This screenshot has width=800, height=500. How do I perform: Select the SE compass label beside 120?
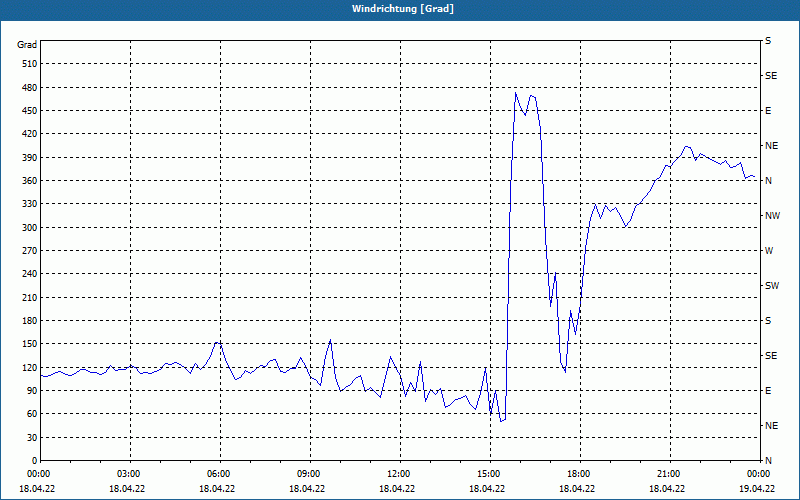pyautogui.click(x=771, y=356)
